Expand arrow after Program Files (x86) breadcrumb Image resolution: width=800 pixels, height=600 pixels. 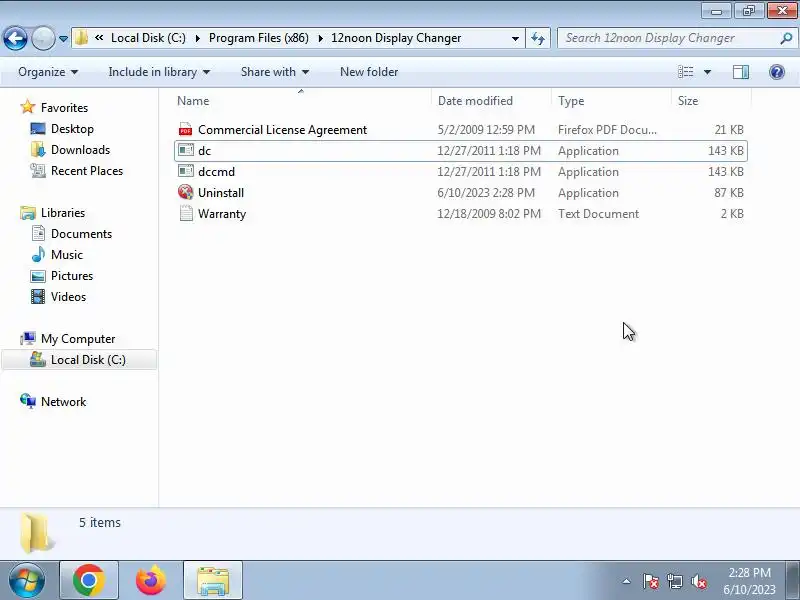320,38
